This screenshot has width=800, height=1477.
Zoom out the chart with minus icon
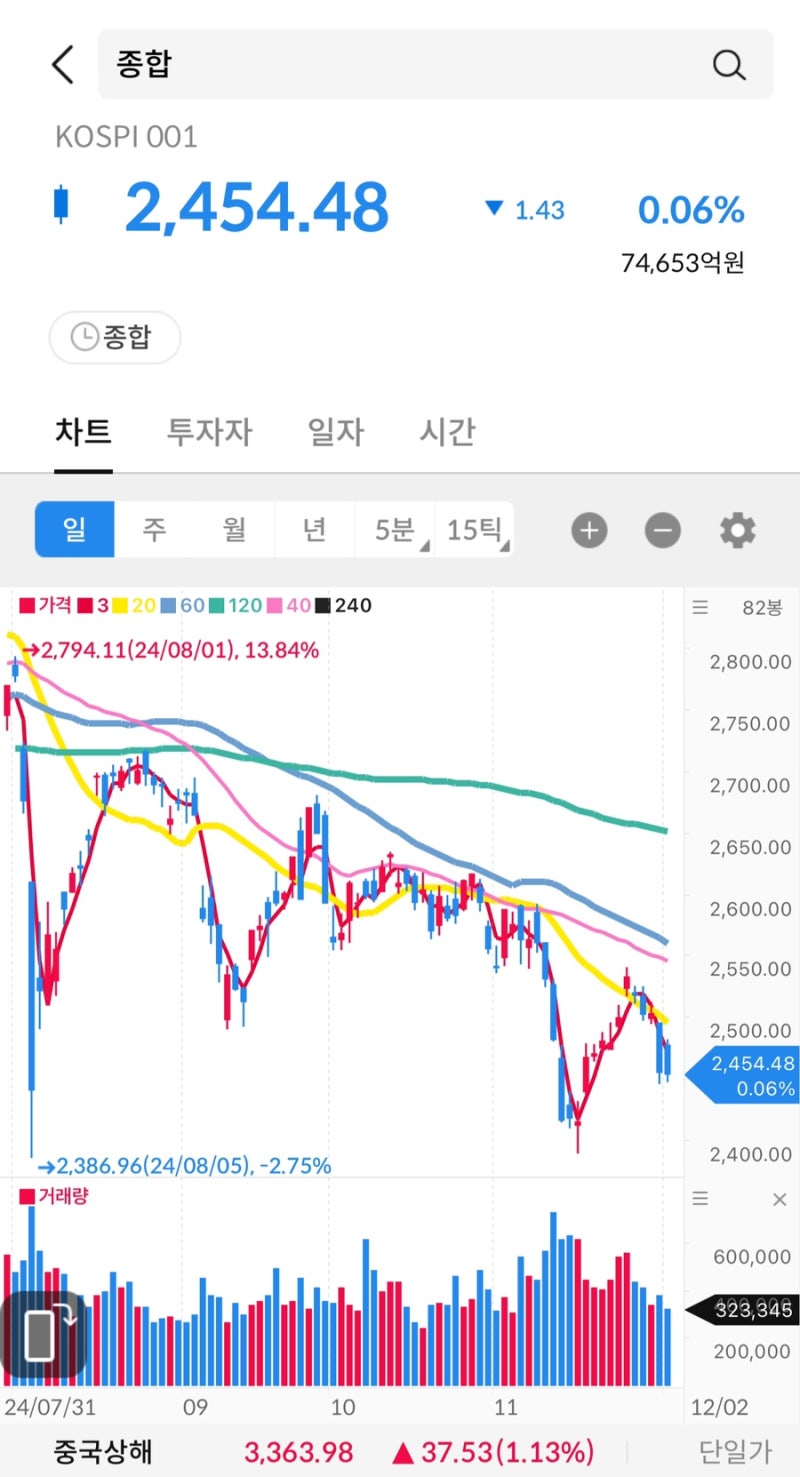pos(662,530)
